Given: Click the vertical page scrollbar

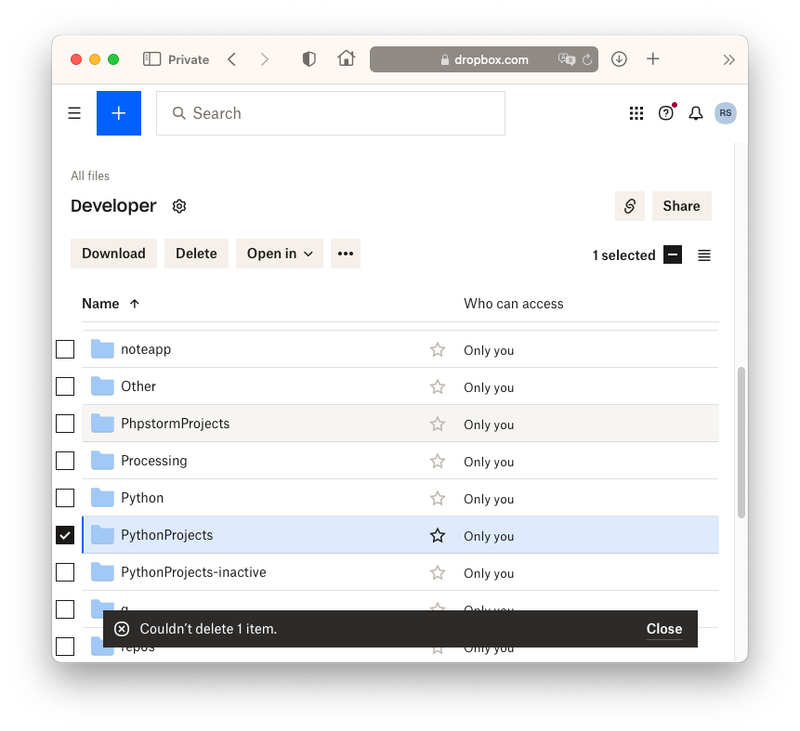Looking at the screenshot, I should click(x=741, y=443).
